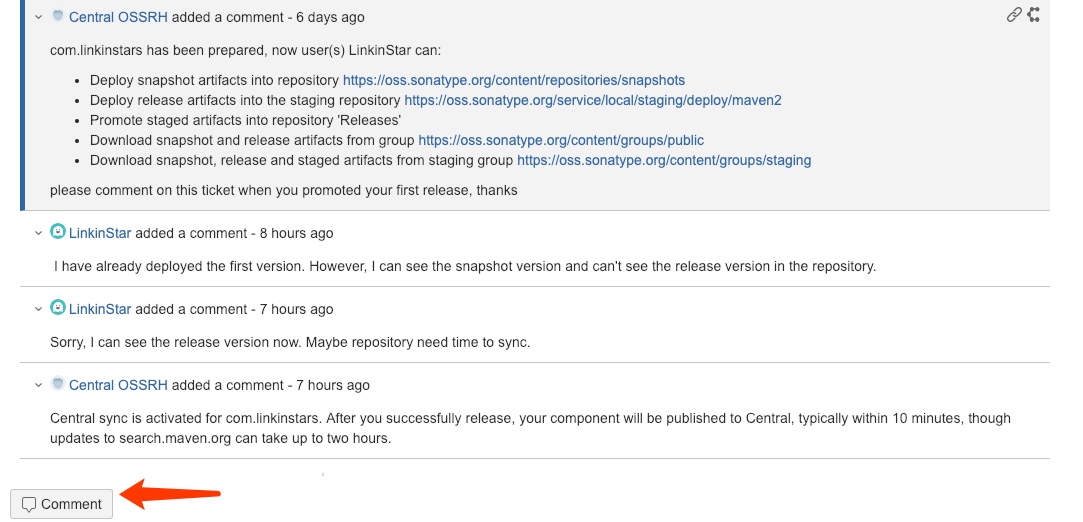Open LinkinStar profile on 8-hours-ago comment

(100, 233)
